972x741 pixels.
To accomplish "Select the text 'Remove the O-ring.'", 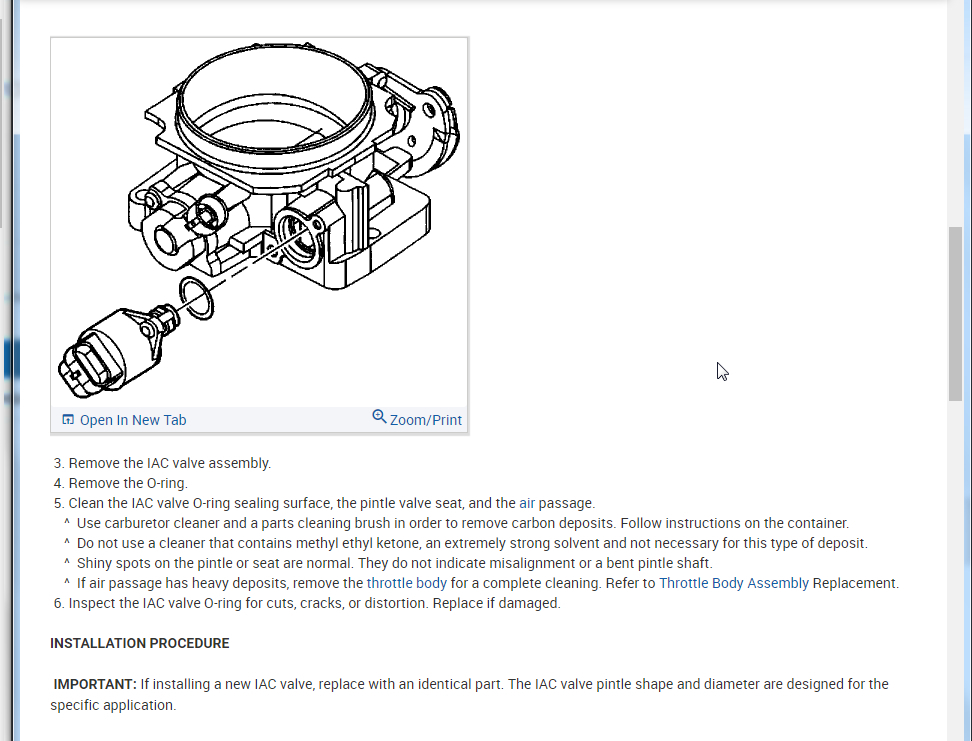I will (128, 483).
